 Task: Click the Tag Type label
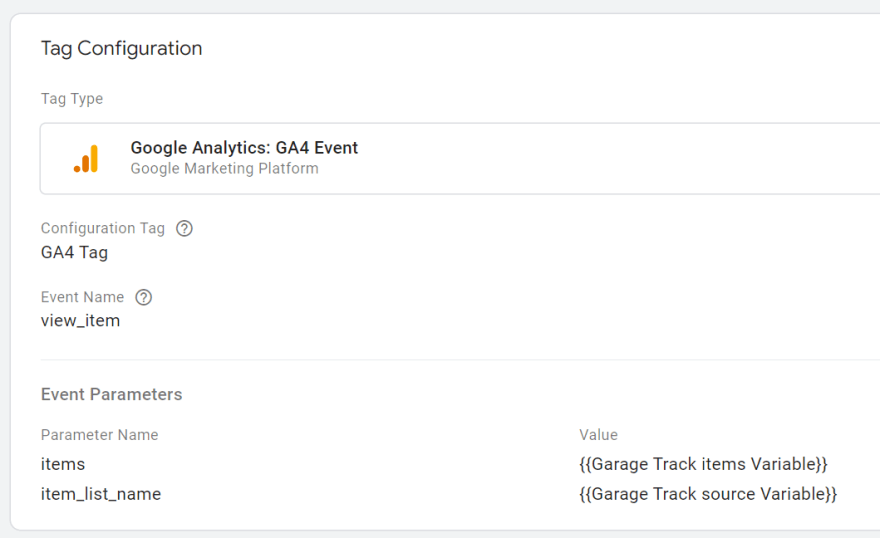click(x=72, y=99)
